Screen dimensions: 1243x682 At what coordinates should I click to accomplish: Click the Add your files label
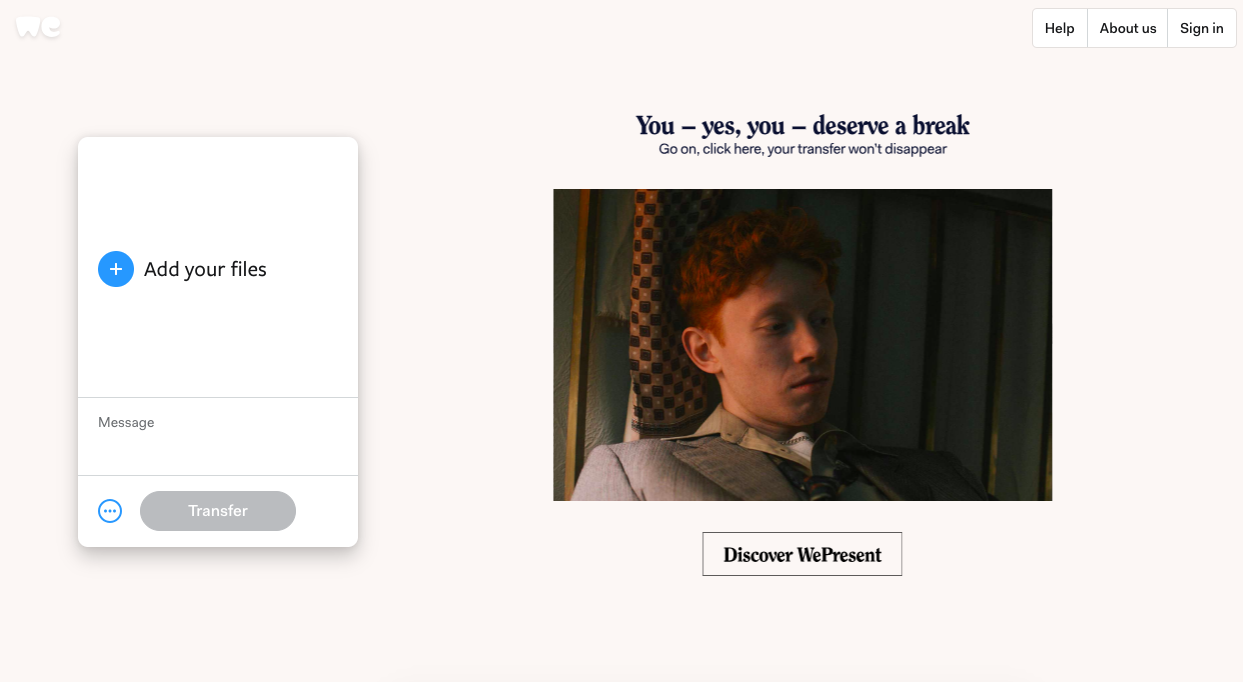tap(205, 269)
